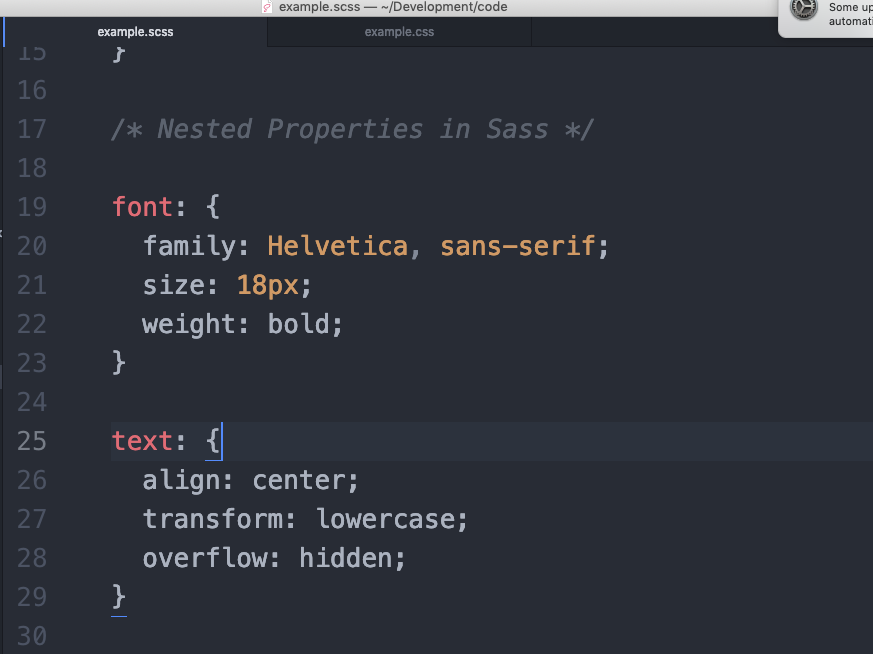Select line number 19 in the gutter
The width and height of the screenshot is (873, 654).
tap(32, 207)
